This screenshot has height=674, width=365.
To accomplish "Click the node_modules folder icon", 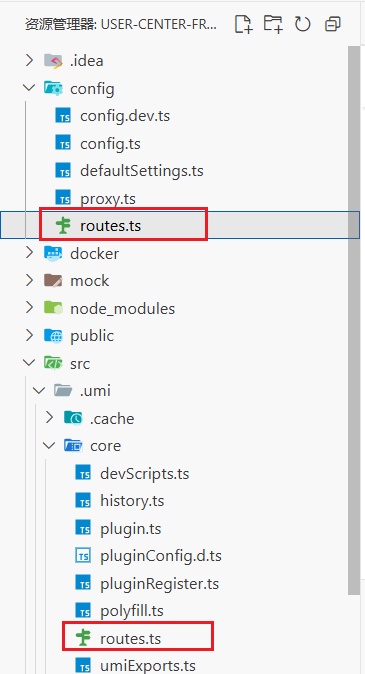I will (53, 308).
